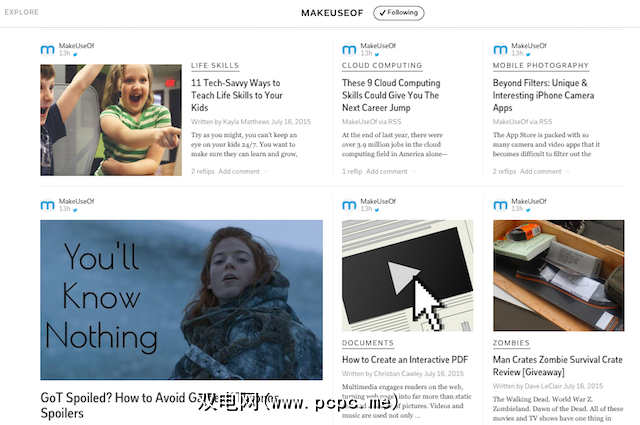
Task: Open article How to Create an Interactive PDF
Action: coord(405,360)
